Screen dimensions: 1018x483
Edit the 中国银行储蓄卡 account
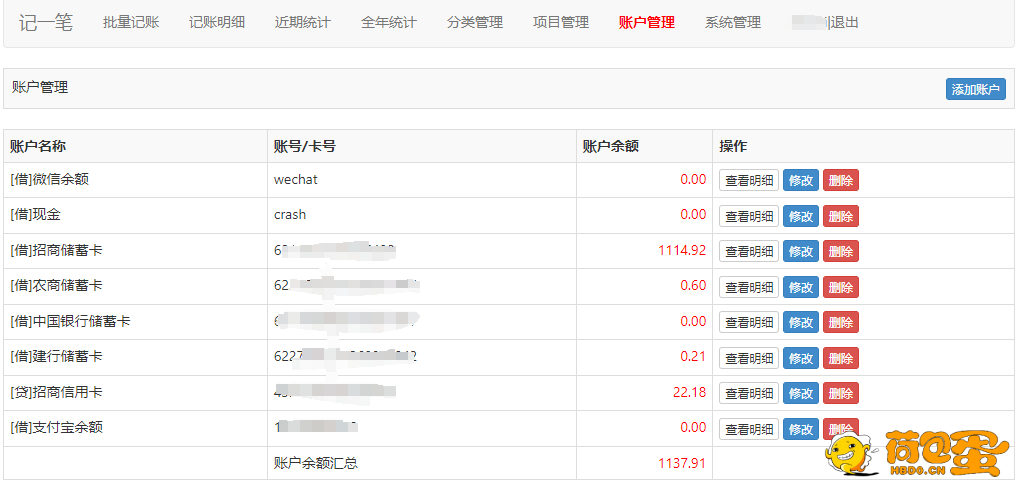coord(801,322)
